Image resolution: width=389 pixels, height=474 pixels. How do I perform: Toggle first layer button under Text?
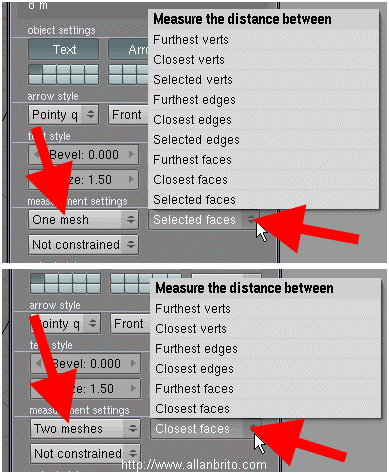(x=35, y=69)
